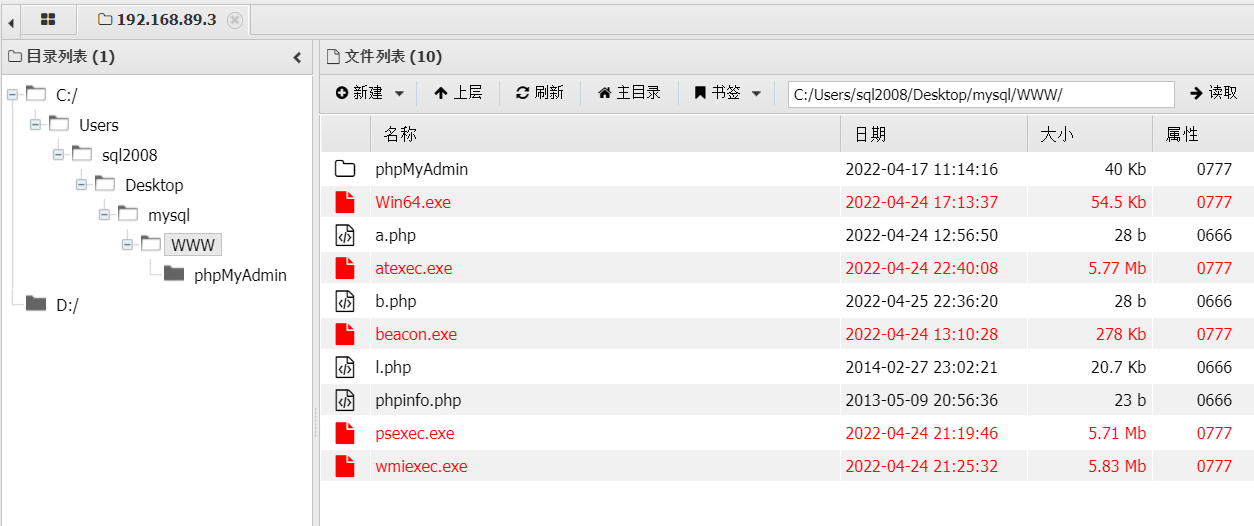This screenshot has width=1254, height=526.
Task: Click the beacon.exe red file icon
Action: point(345,334)
